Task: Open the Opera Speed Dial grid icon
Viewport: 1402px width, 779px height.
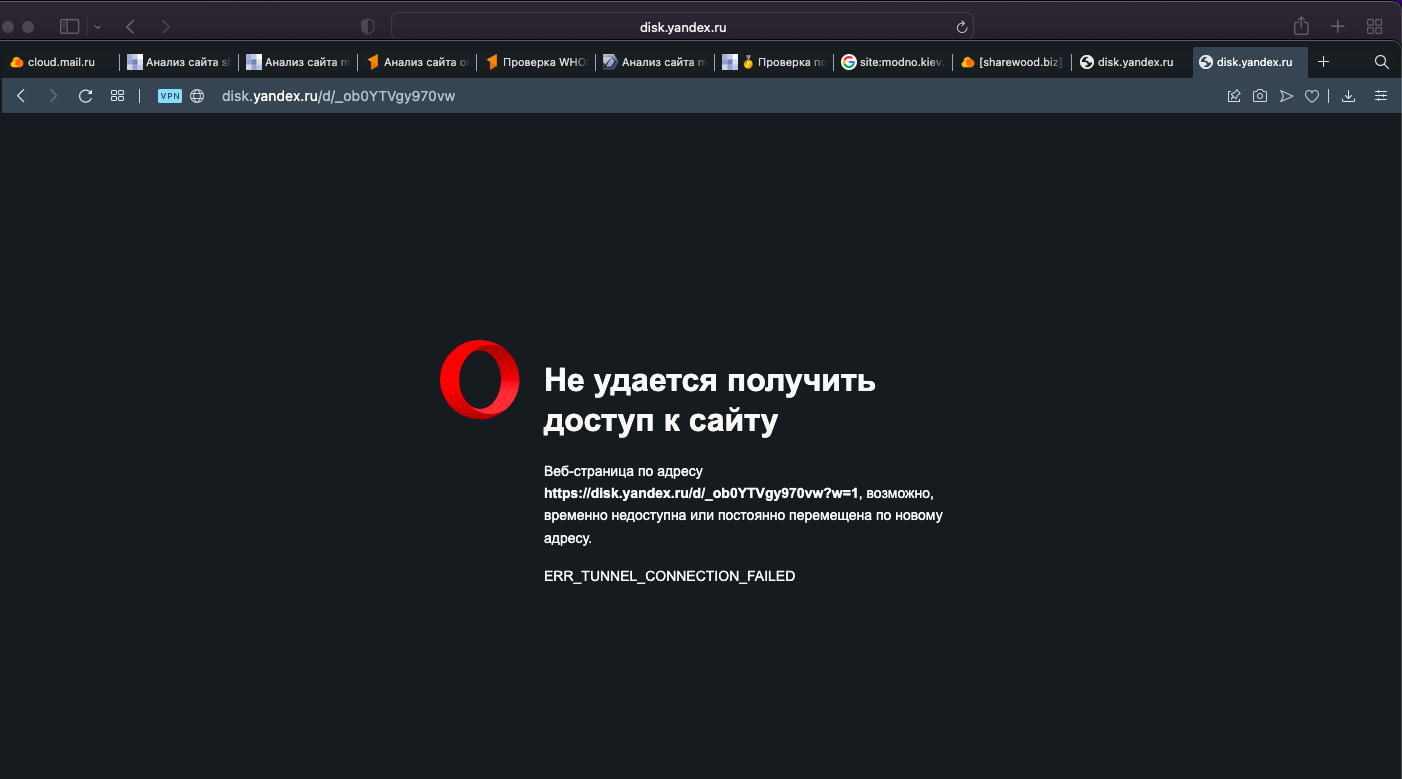Action: coord(117,96)
